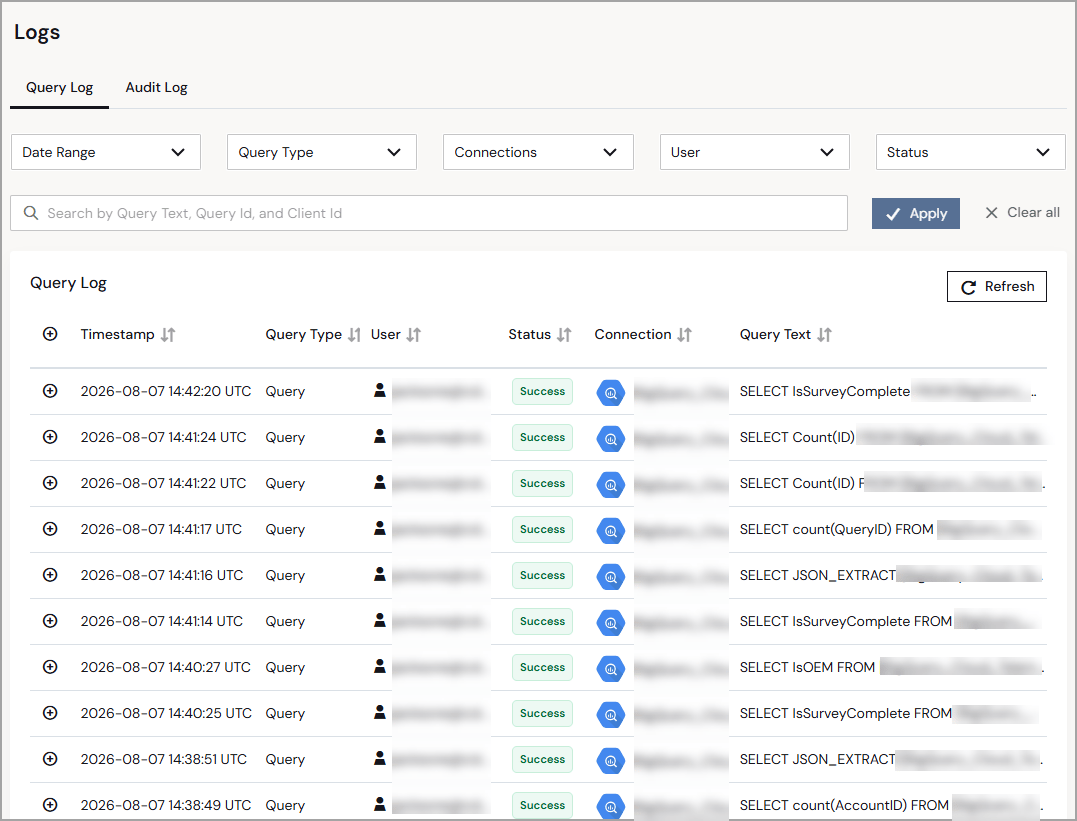Expand the 14:41:16 UTC query row

(50, 575)
